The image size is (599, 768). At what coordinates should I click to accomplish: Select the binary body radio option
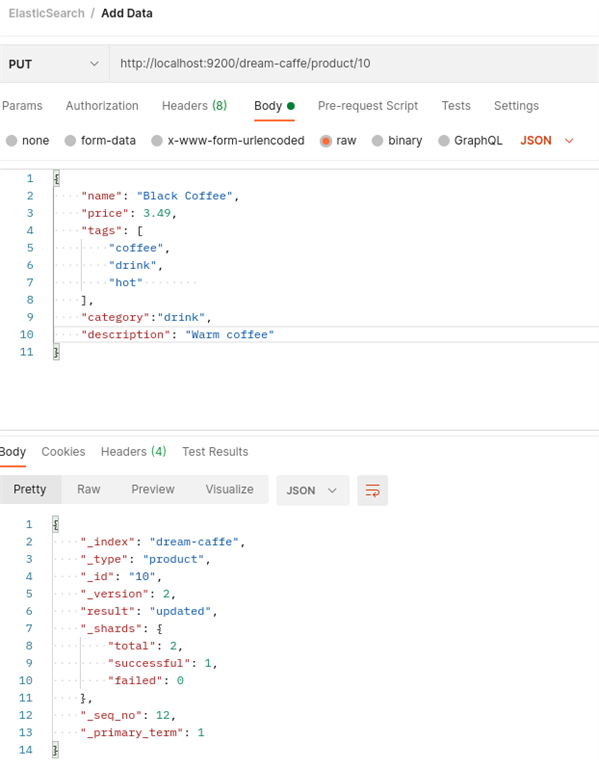coord(377,141)
